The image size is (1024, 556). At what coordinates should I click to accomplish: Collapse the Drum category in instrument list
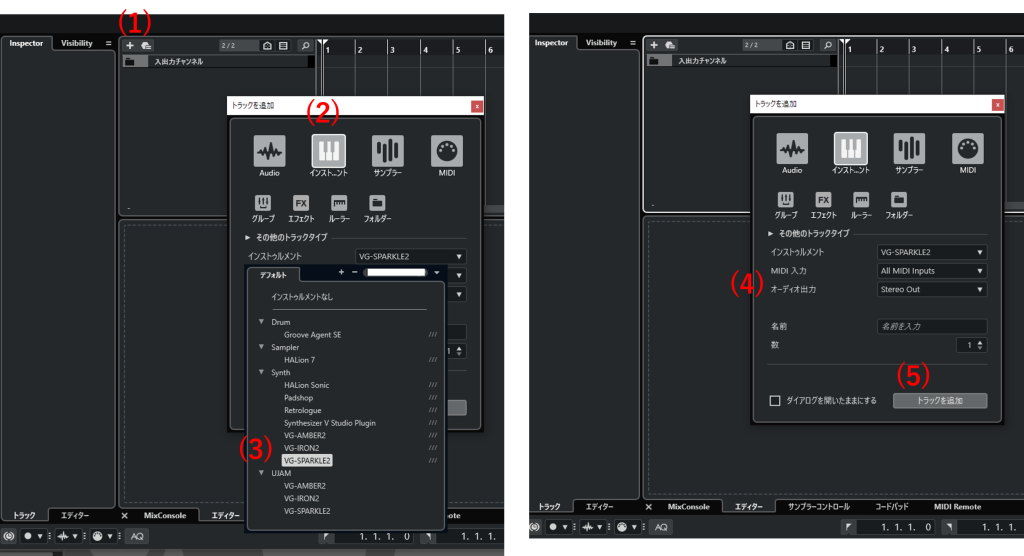tap(262, 322)
